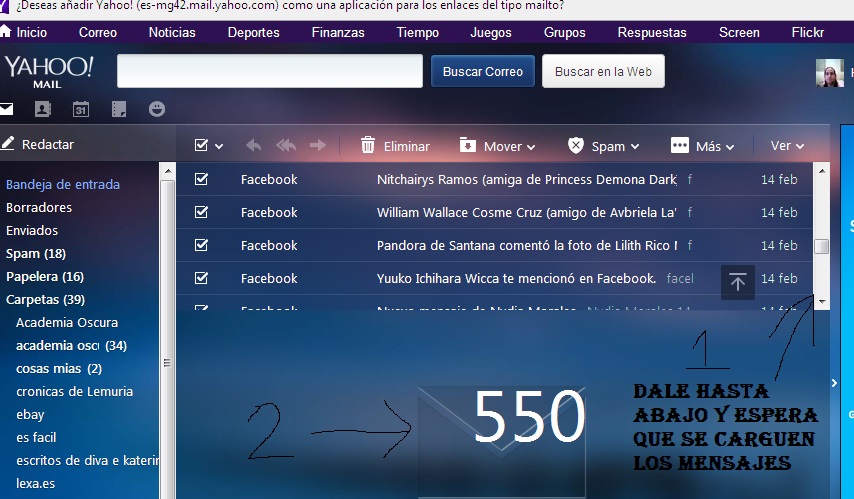Open the Ver dropdown

point(787,146)
